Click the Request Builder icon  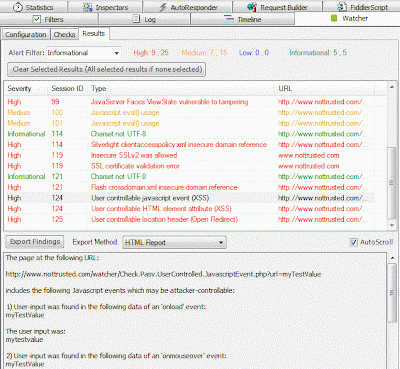click(252, 7)
